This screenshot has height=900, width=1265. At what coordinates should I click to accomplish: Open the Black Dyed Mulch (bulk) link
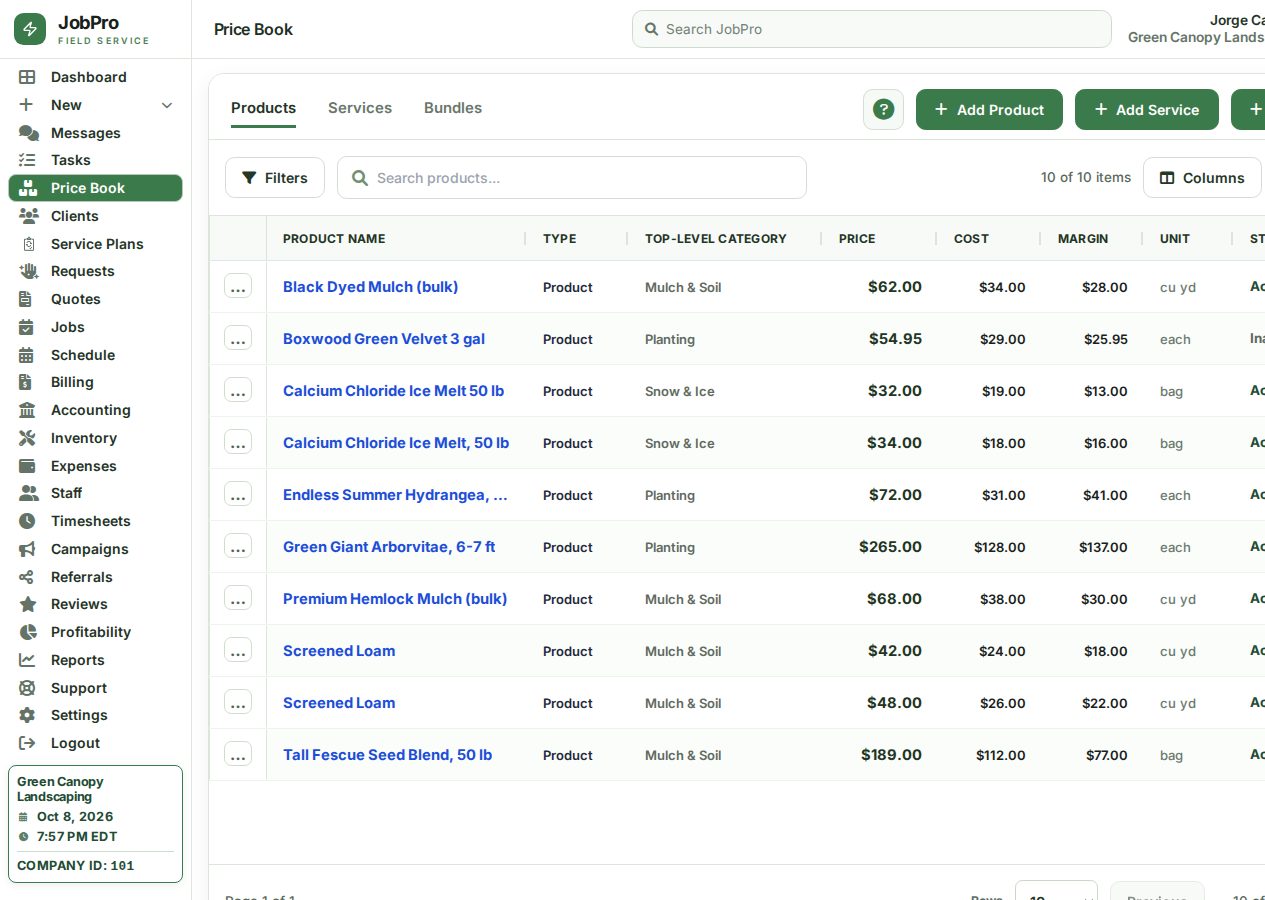[x=370, y=287]
